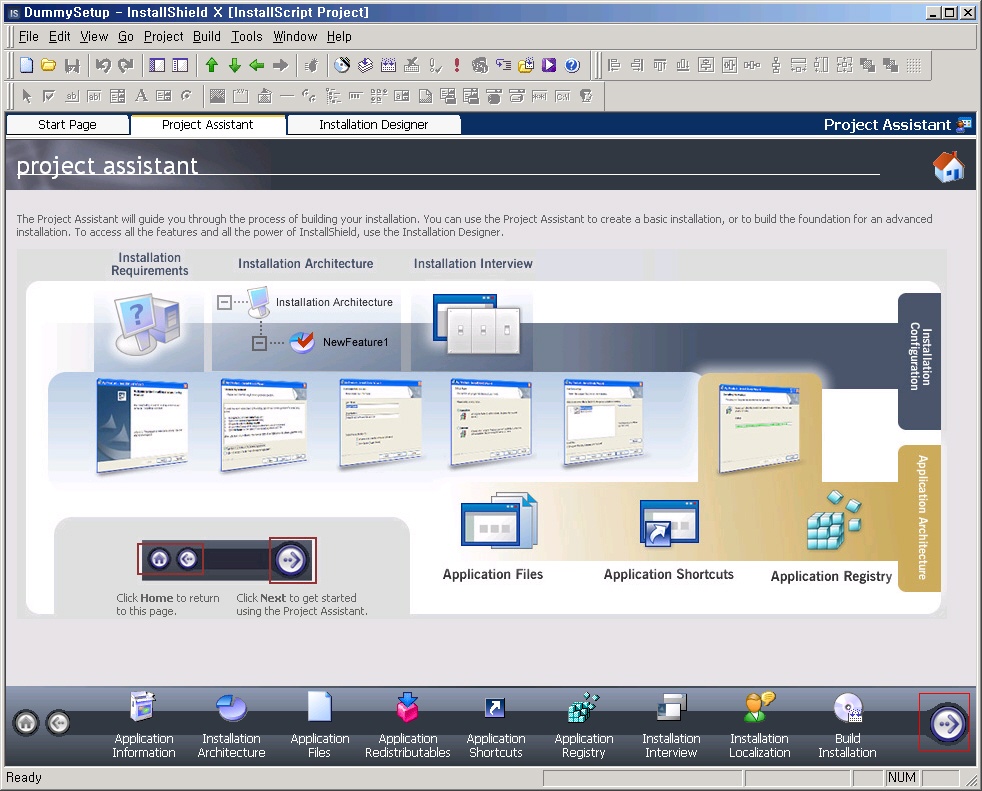Open the Edit menu
This screenshot has height=791, width=982.
tap(59, 36)
